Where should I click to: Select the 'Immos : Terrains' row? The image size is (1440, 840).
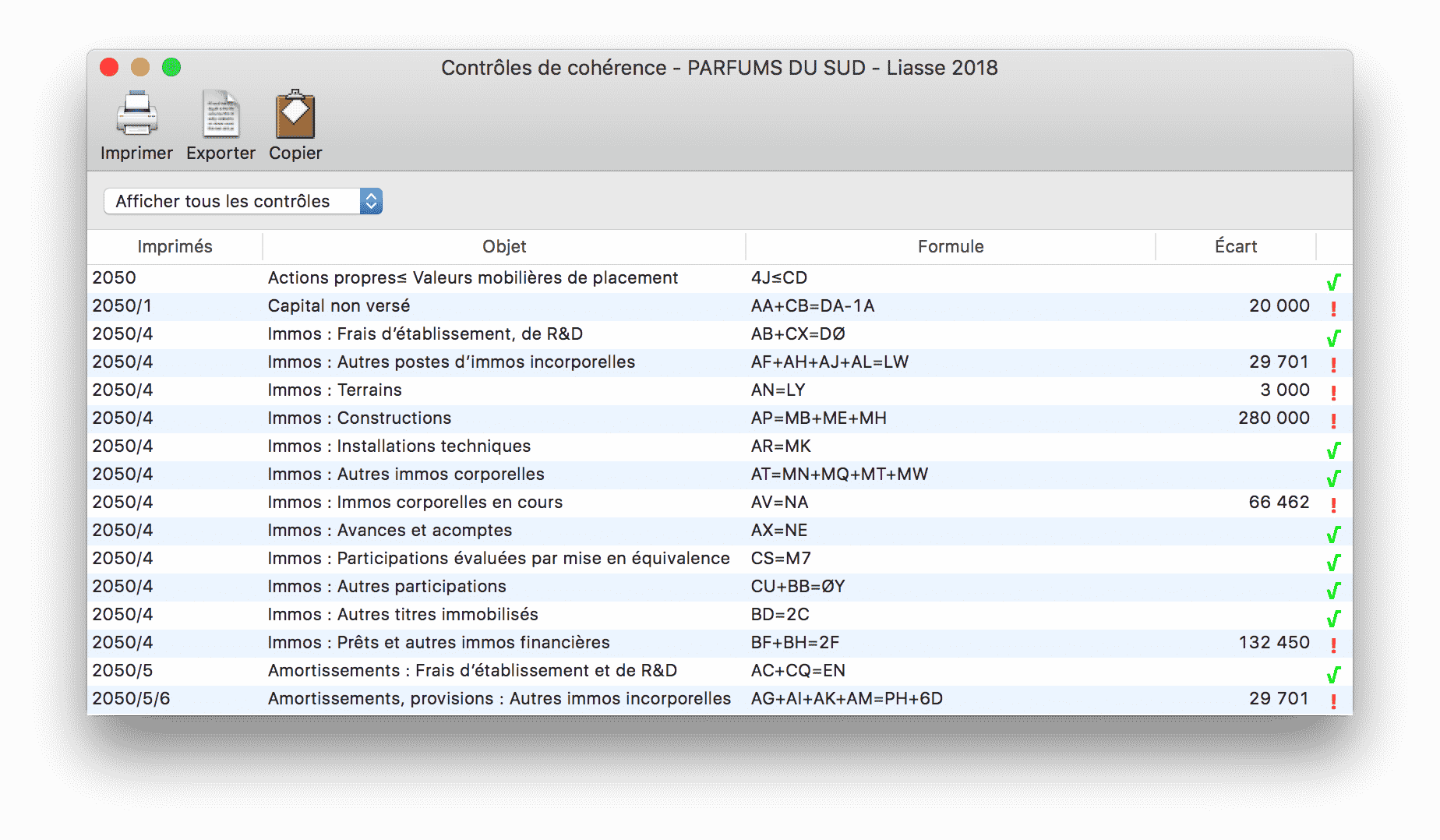click(x=720, y=390)
